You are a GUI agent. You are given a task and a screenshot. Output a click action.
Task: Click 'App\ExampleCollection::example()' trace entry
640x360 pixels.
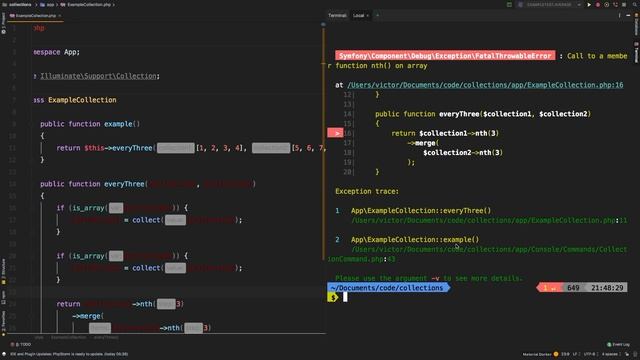coord(415,240)
